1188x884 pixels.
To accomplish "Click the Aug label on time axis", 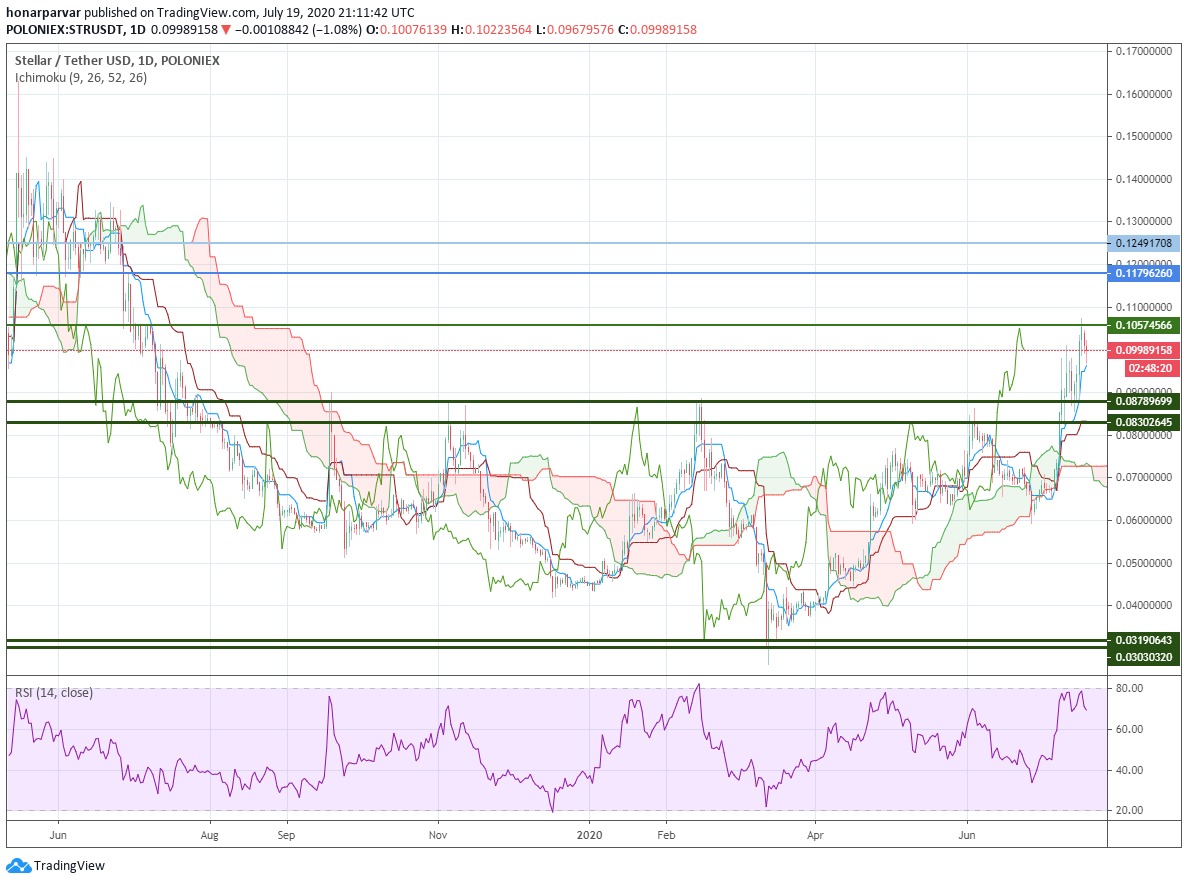I will click(x=209, y=835).
